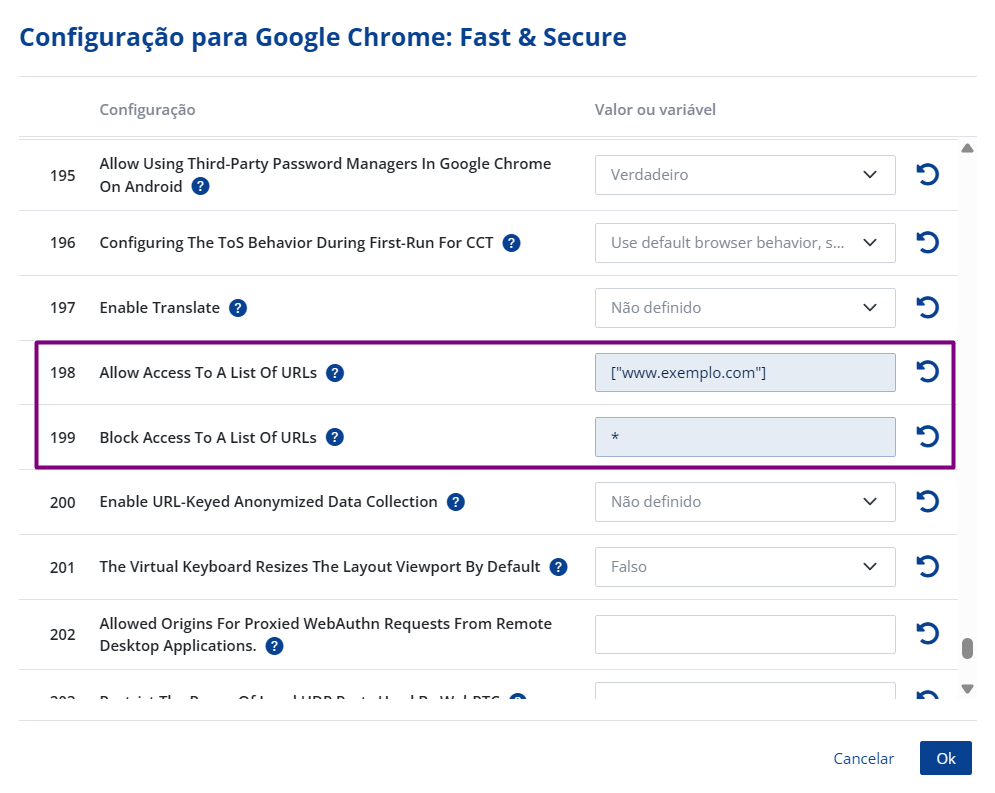This screenshot has width=995, height=793.
Task: Open the Falso dropdown in row 201
Action: pos(745,567)
